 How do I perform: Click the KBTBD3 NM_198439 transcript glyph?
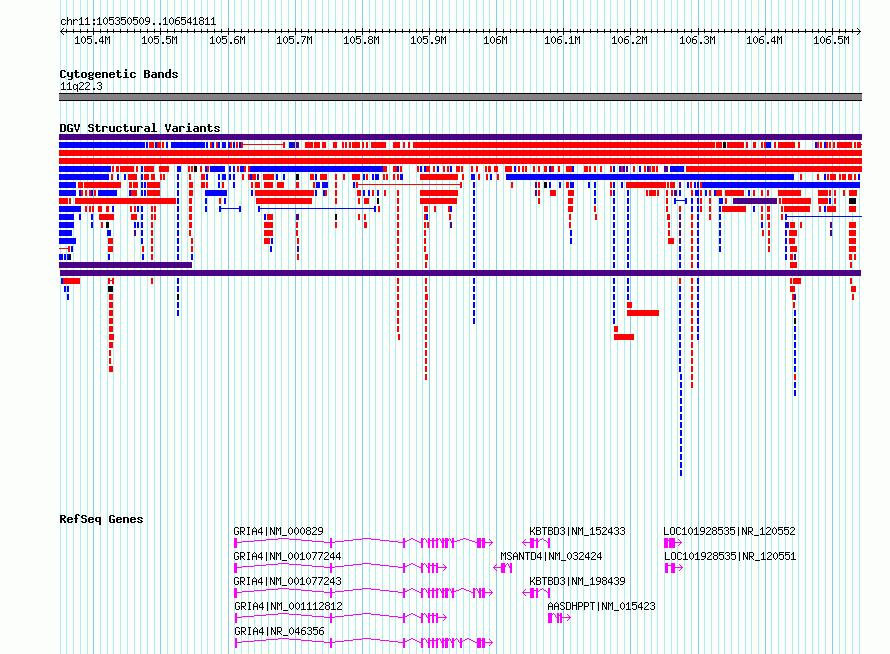click(536, 593)
